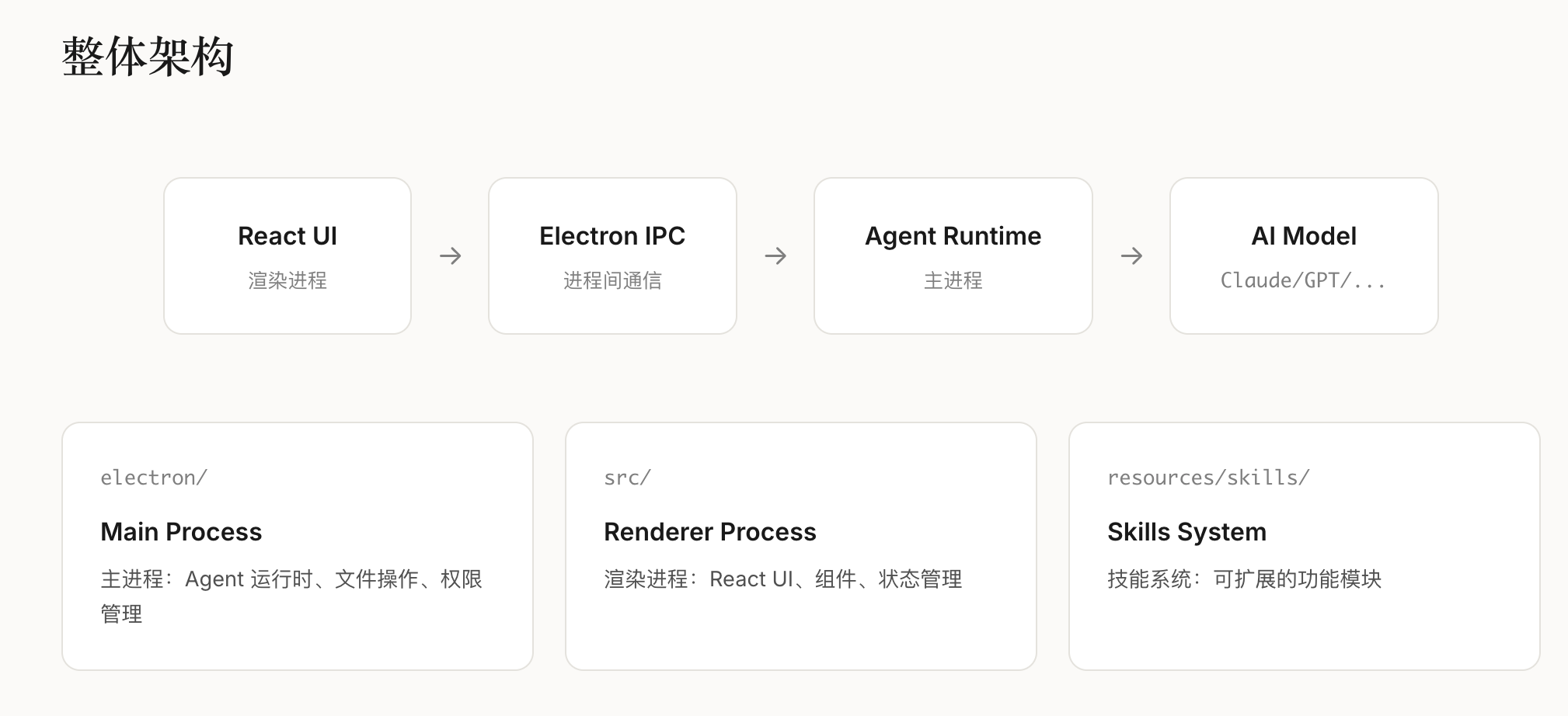Image resolution: width=1568 pixels, height=716 pixels.
Task: Click the 整体架构 page heading
Action: 148,57
